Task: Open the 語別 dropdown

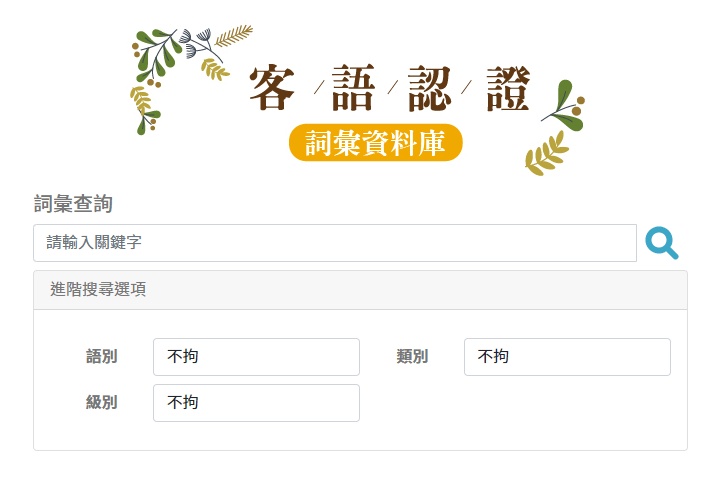Action: 256,357
